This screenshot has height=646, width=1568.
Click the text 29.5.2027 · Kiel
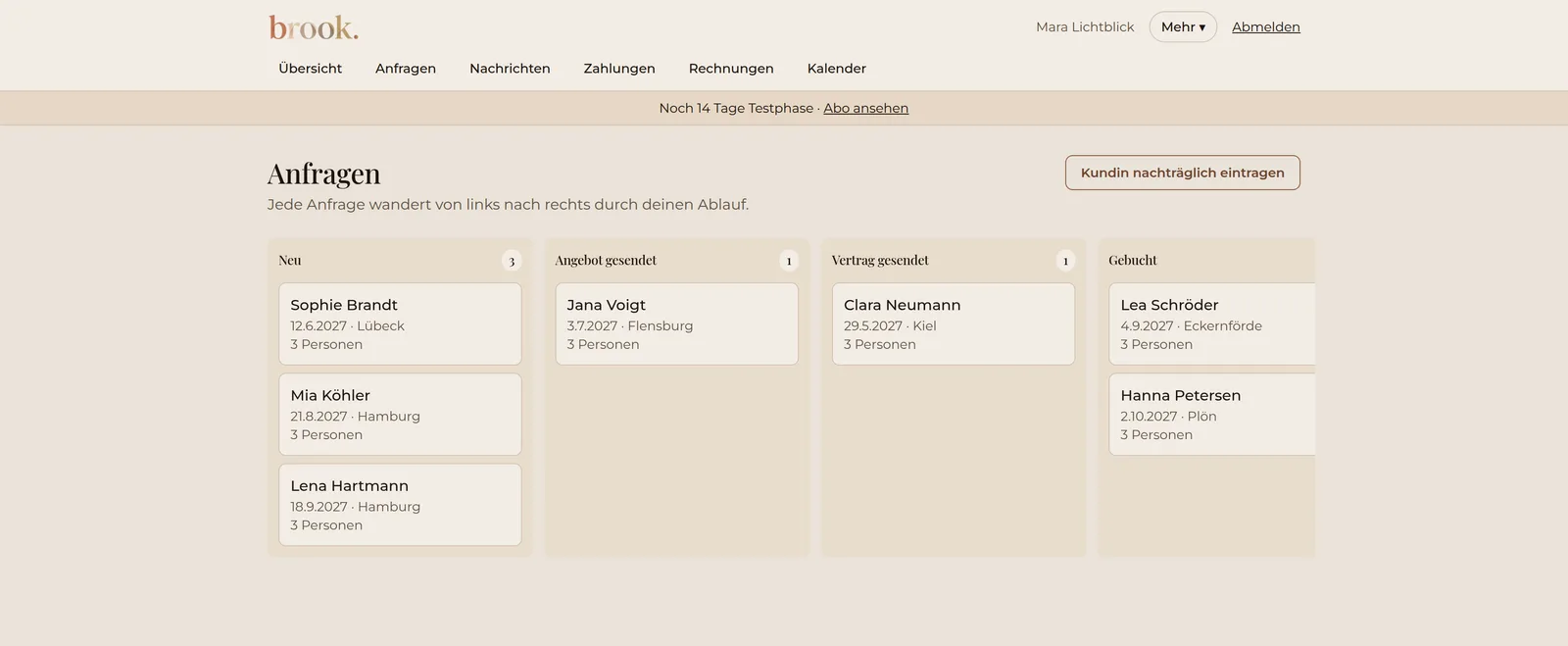point(890,326)
